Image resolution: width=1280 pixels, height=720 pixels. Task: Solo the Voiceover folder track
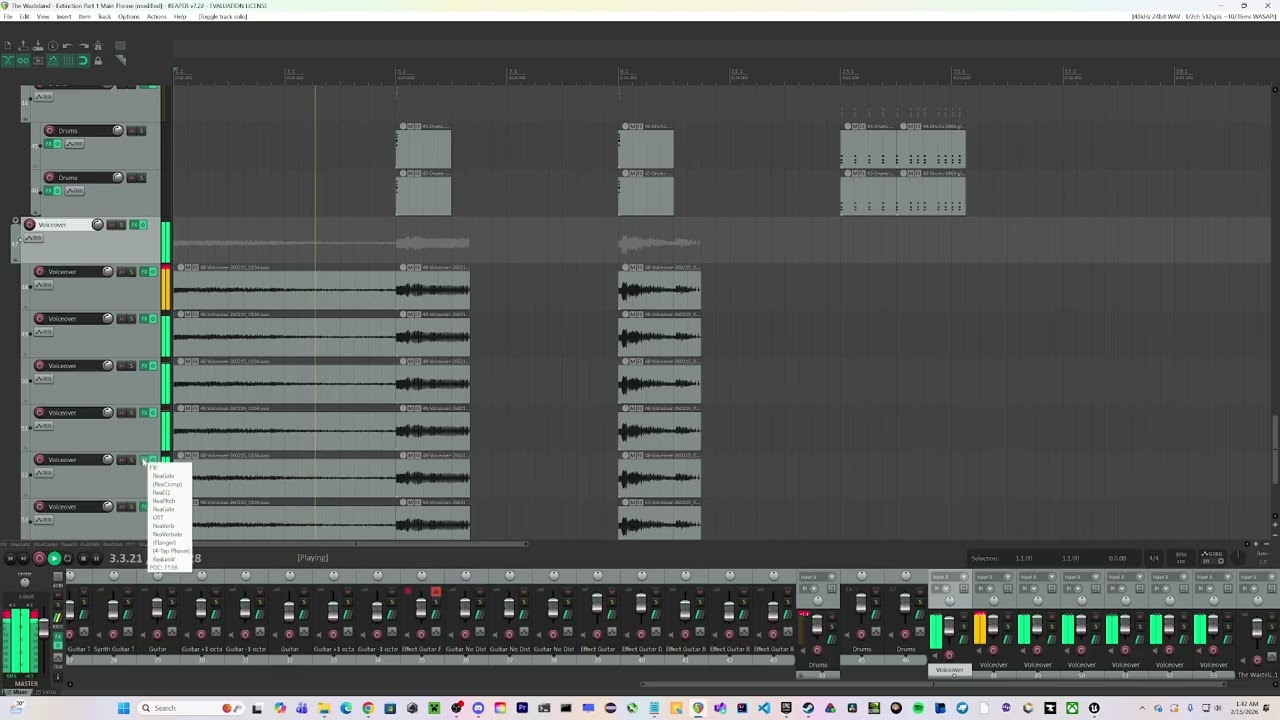pos(121,225)
